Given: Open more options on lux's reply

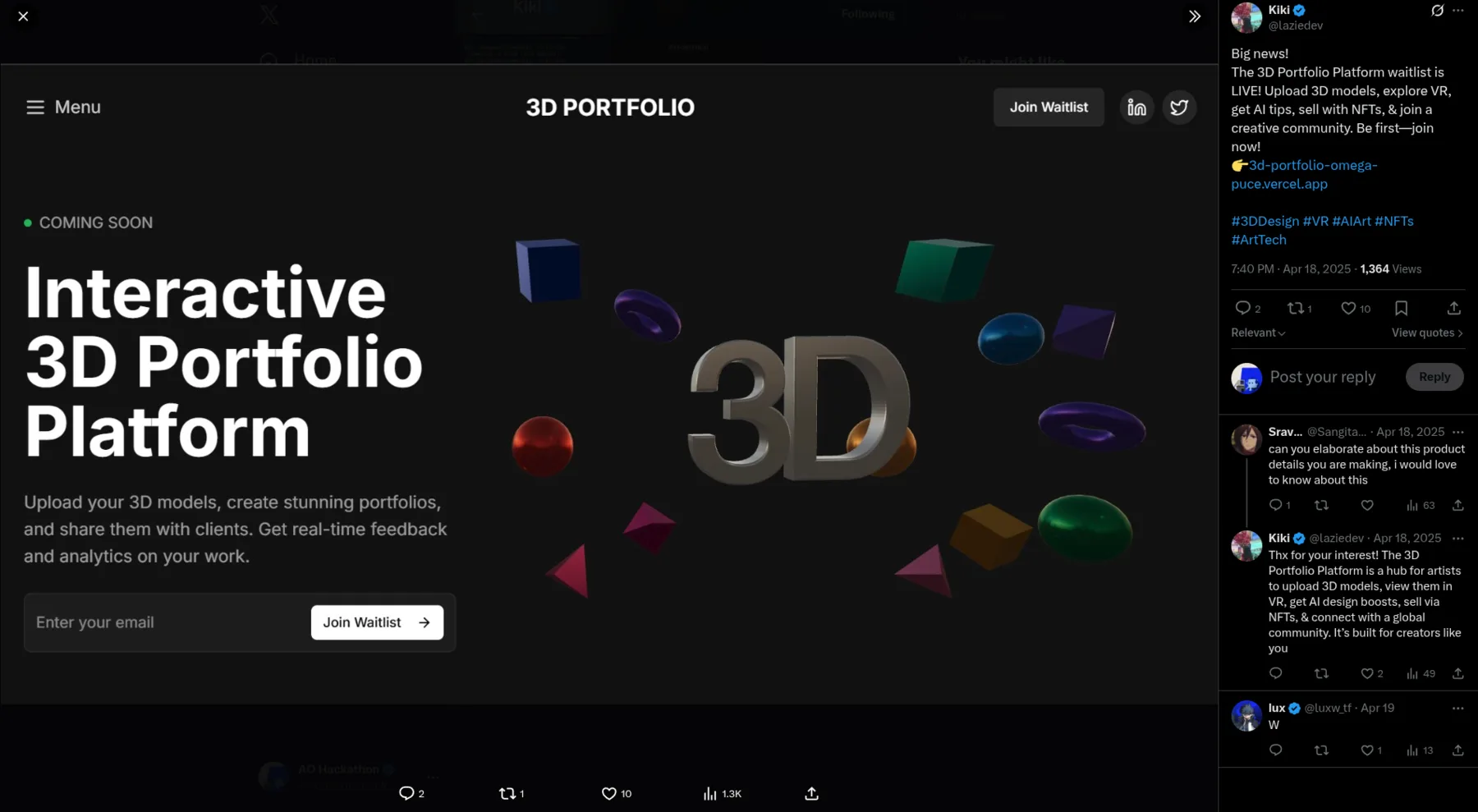Looking at the screenshot, I should tap(1458, 708).
